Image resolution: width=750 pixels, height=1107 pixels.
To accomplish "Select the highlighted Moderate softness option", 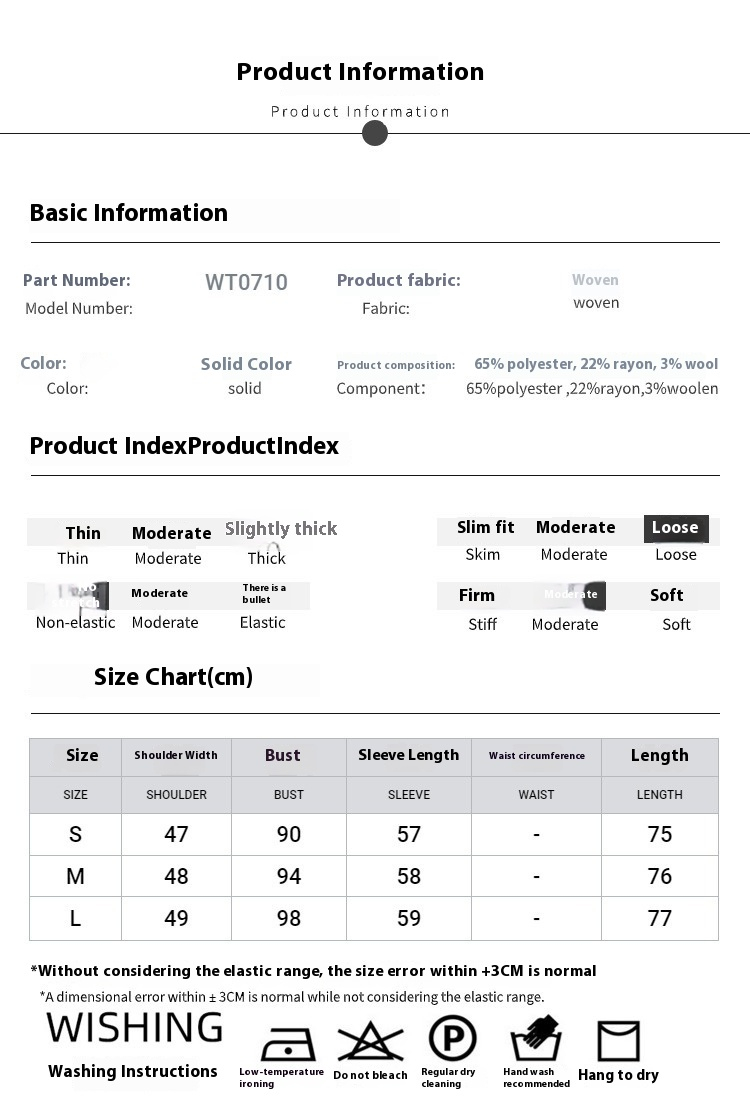I will [570, 595].
